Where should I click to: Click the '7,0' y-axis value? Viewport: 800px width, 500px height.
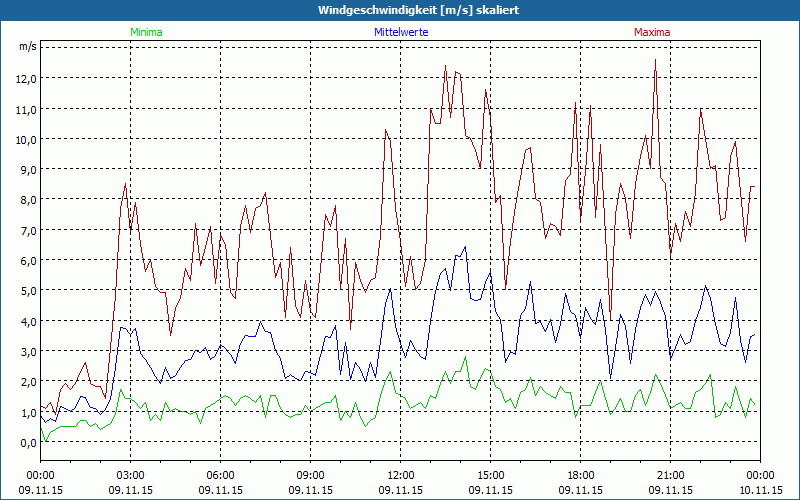(x=29, y=231)
